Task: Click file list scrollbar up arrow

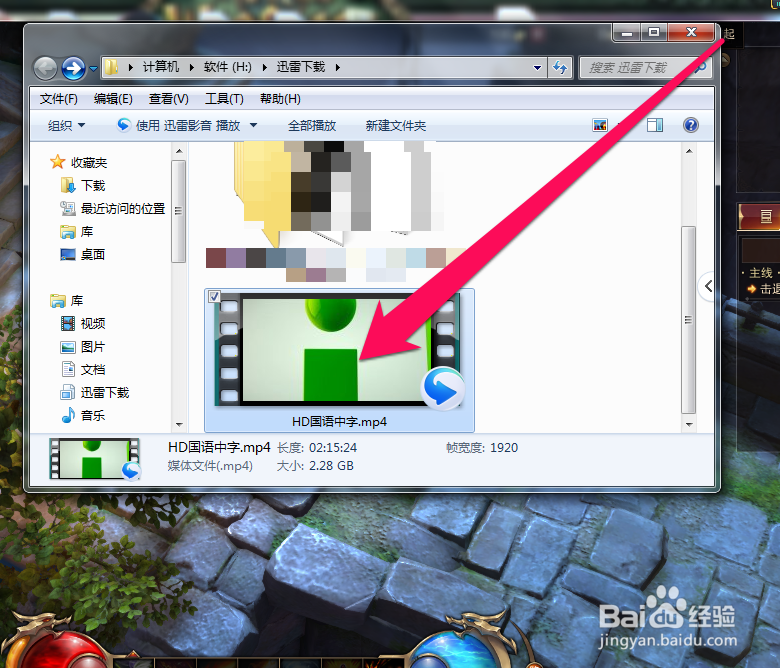Action: [x=689, y=151]
